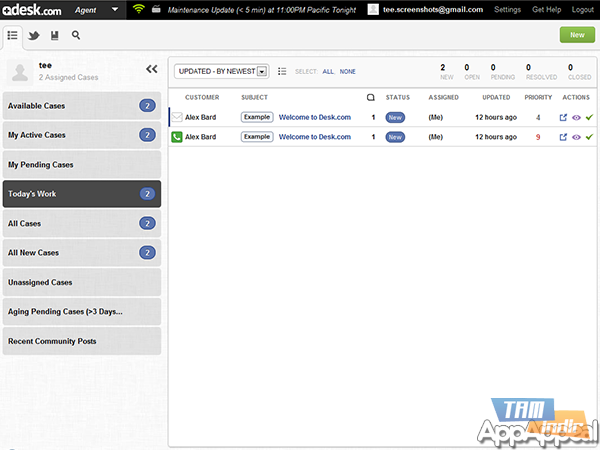The image size is (600, 450).
Task: Sort by UPDATED column header
Action: click(x=496, y=98)
